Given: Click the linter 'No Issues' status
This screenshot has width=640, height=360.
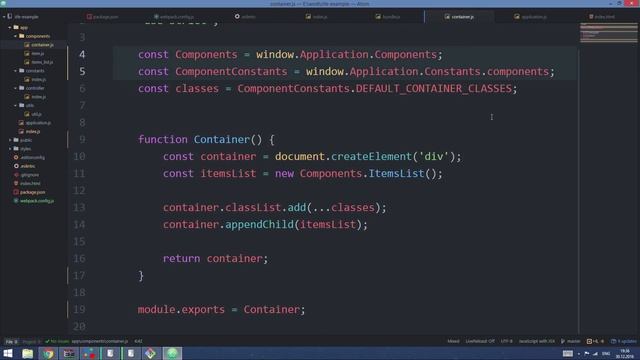Looking at the screenshot, I should (x=57, y=341).
